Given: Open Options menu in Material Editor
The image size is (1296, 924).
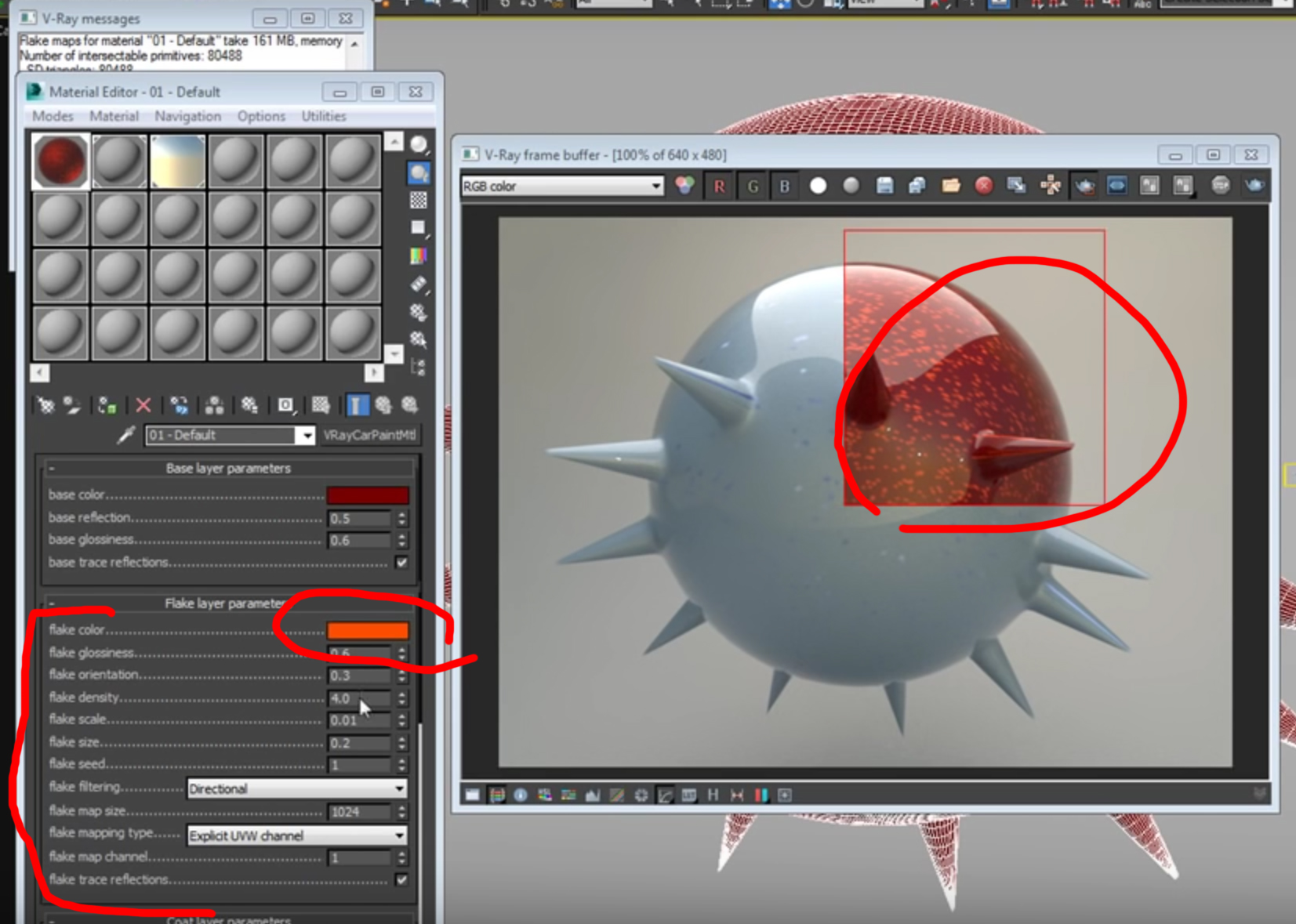Looking at the screenshot, I should click(261, 116).
